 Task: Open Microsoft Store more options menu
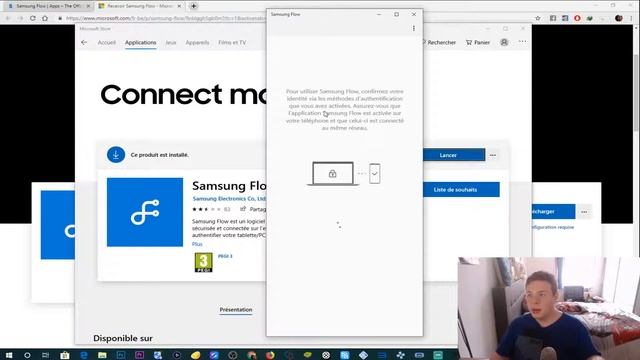(x=522, y=42)
